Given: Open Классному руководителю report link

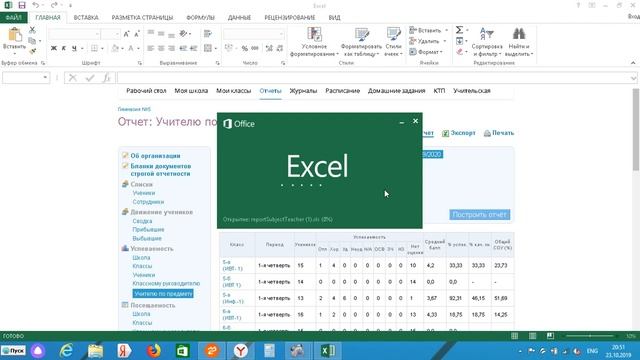Looking at the screenshot, I should click(x=166, y=283).
